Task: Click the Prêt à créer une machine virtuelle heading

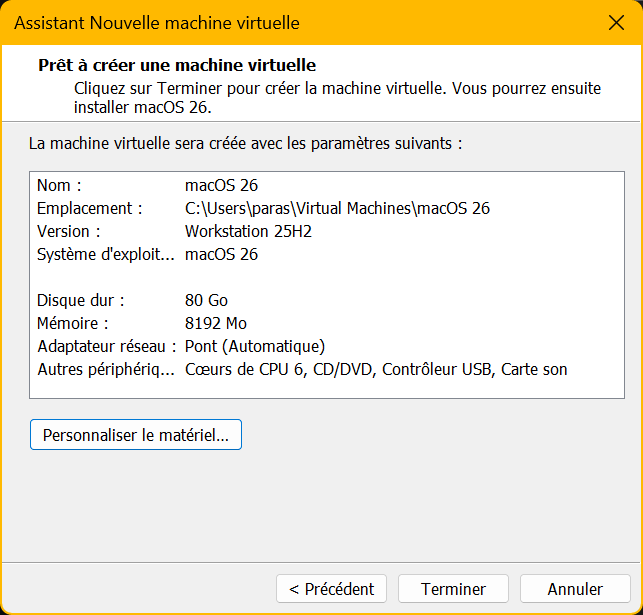Action: click(x=177, y=66)
